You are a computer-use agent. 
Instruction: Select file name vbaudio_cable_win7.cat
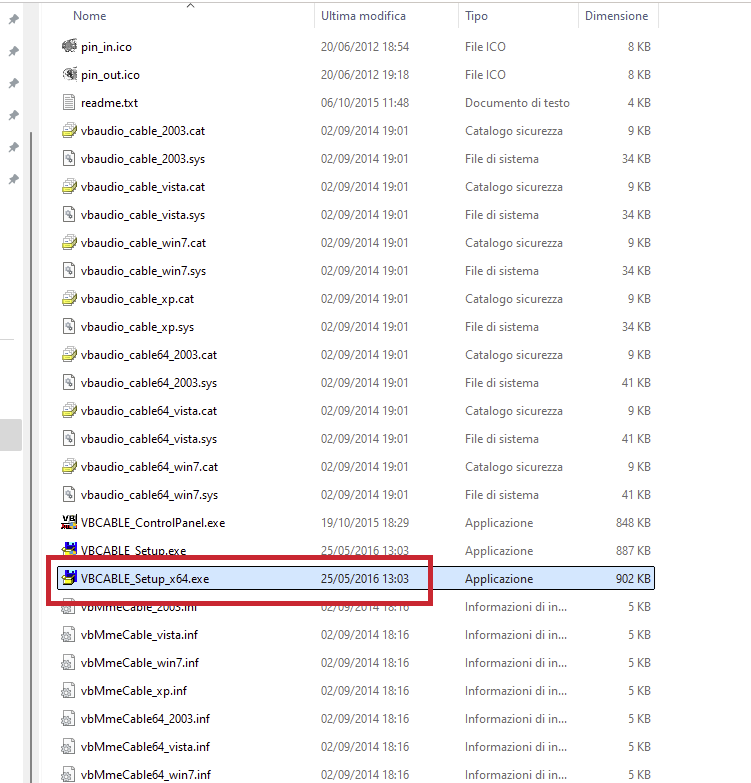pos(143,243)
